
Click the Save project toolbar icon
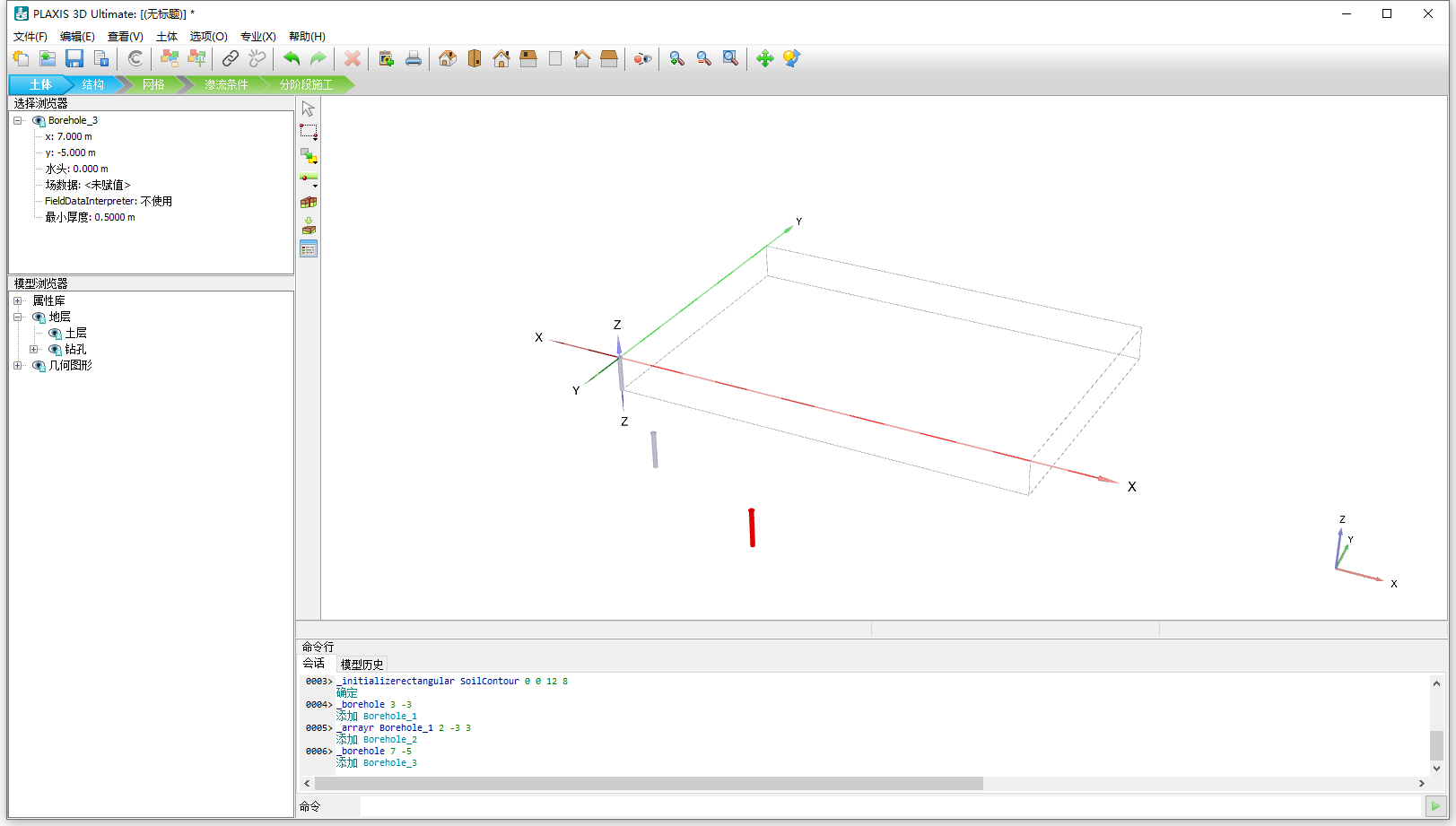[74, 59]
